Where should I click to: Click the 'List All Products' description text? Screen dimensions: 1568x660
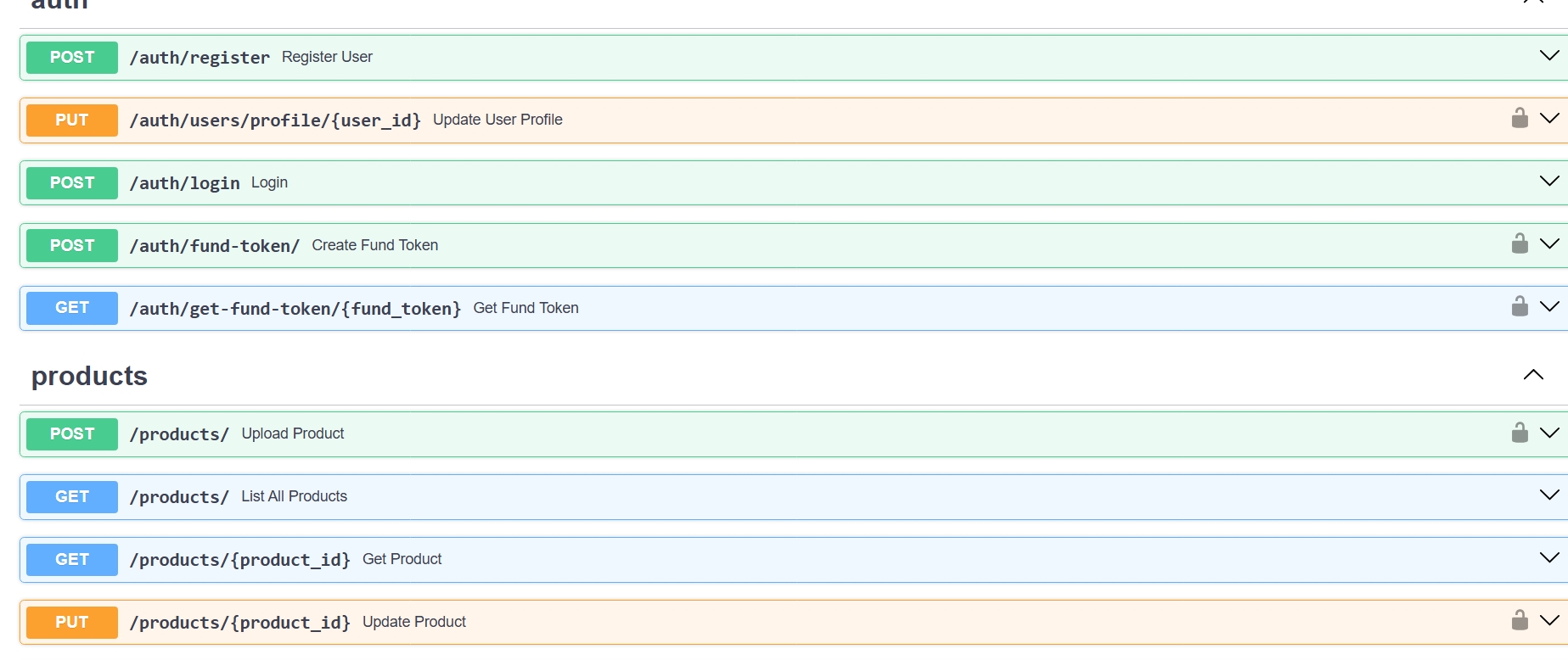[x=295, y=496]
